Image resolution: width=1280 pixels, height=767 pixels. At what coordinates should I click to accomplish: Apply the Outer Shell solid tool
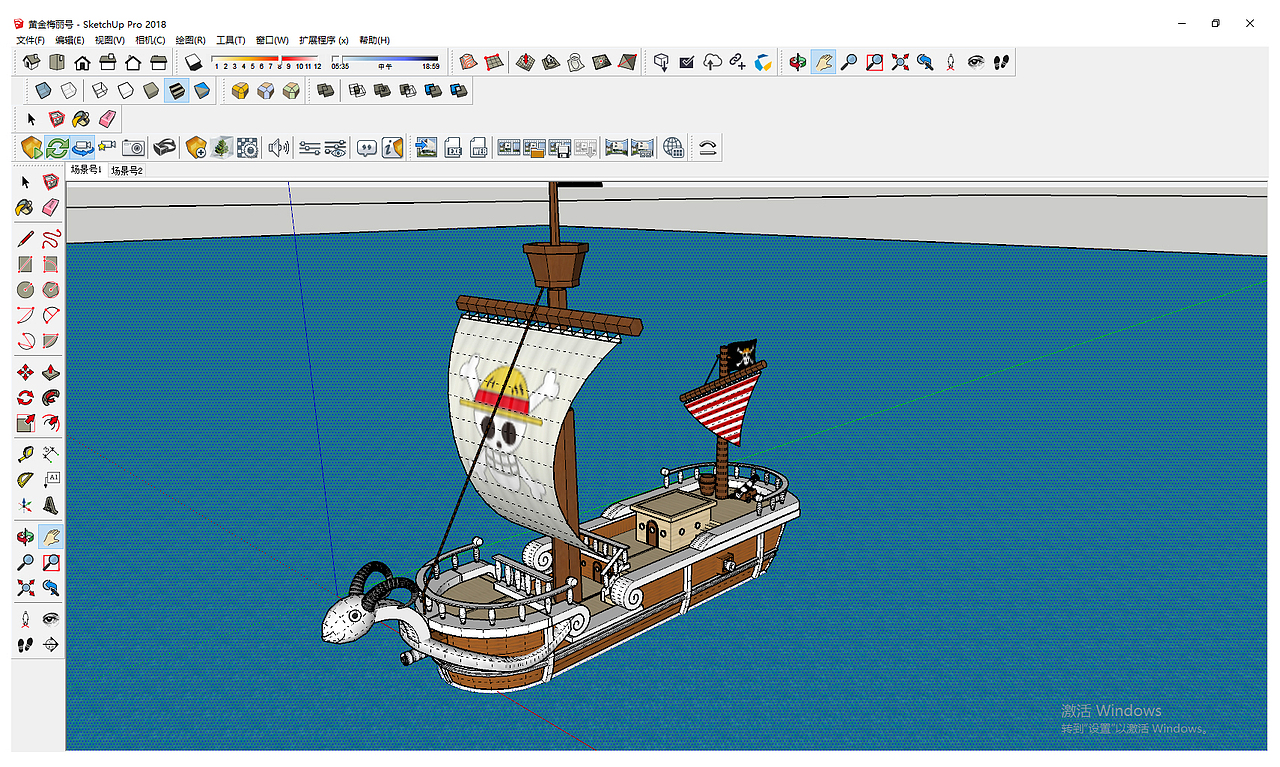tap(325, 91)
